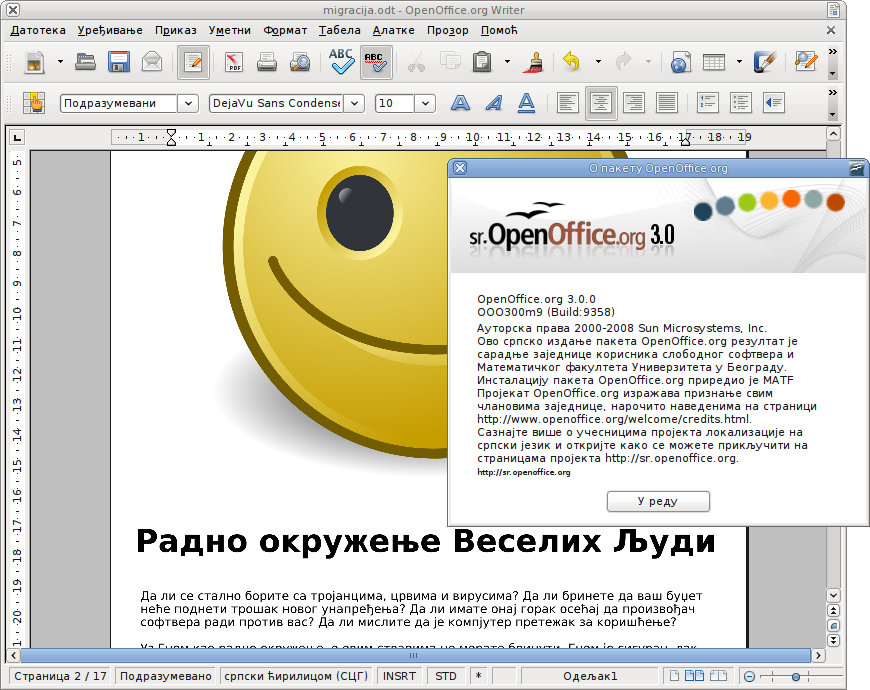Open the Styles and Formatting window

tap(34, 103)
